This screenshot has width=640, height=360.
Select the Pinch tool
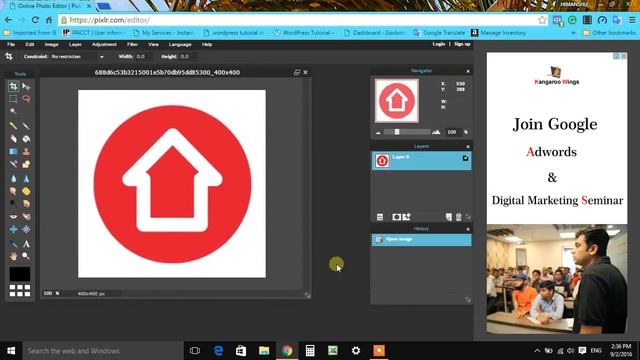[26, 229]
